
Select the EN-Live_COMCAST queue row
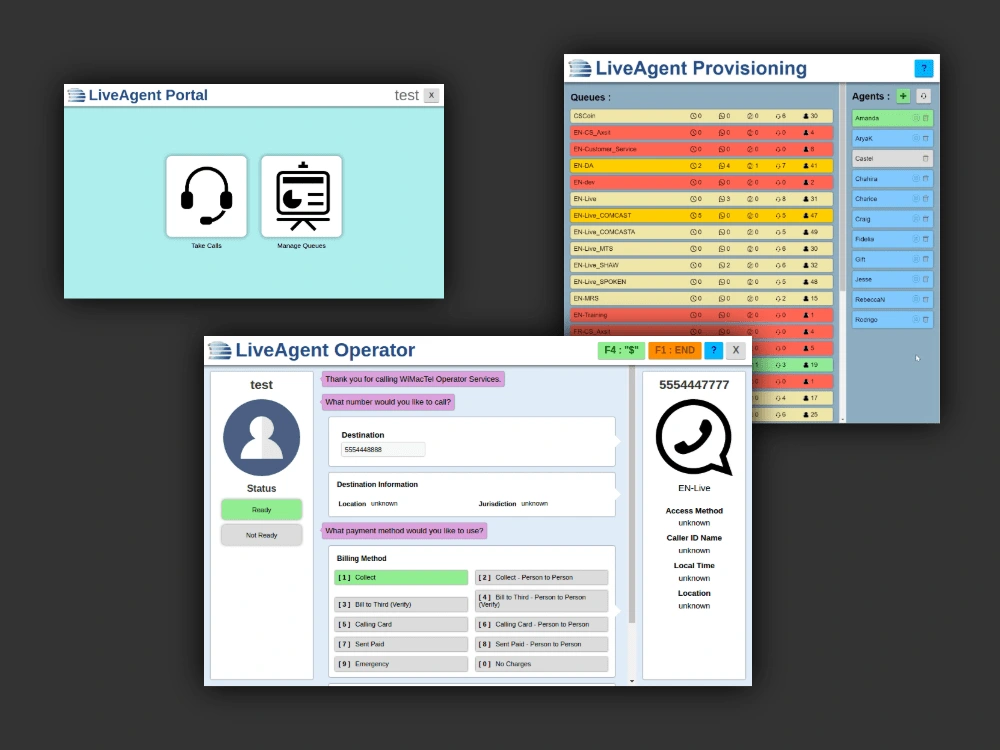coord(702,216)
